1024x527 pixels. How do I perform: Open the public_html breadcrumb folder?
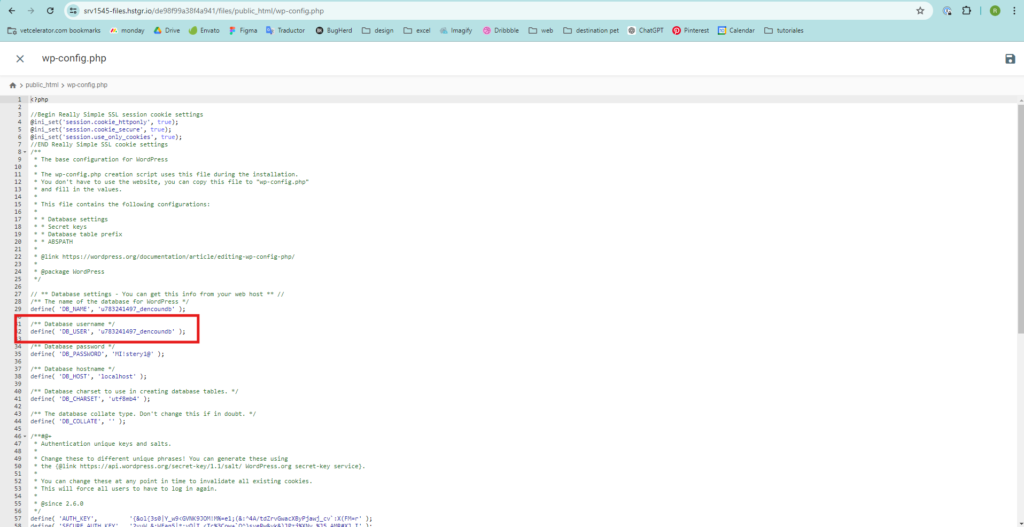pyautogui.click(x=44, y=85)
